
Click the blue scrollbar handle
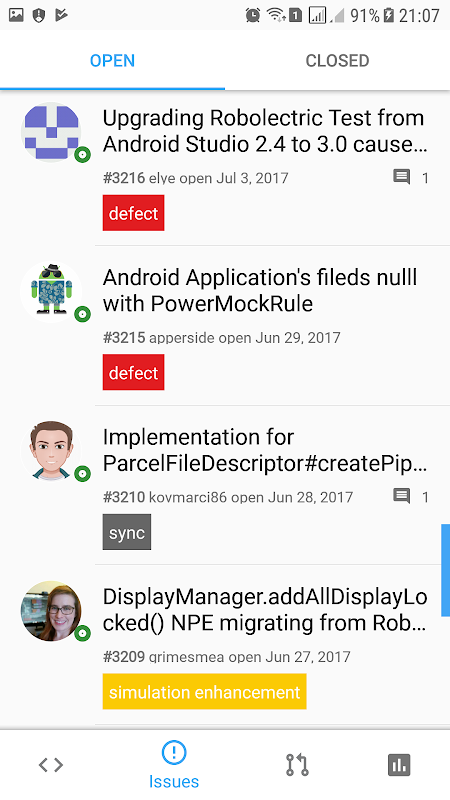(445, 570)
